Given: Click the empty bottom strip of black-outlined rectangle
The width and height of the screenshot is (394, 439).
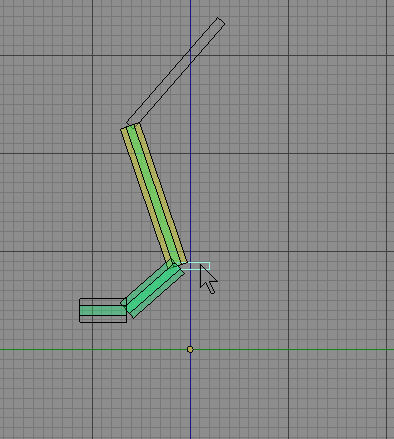Looking at the screenshot, I should (103, 319).
